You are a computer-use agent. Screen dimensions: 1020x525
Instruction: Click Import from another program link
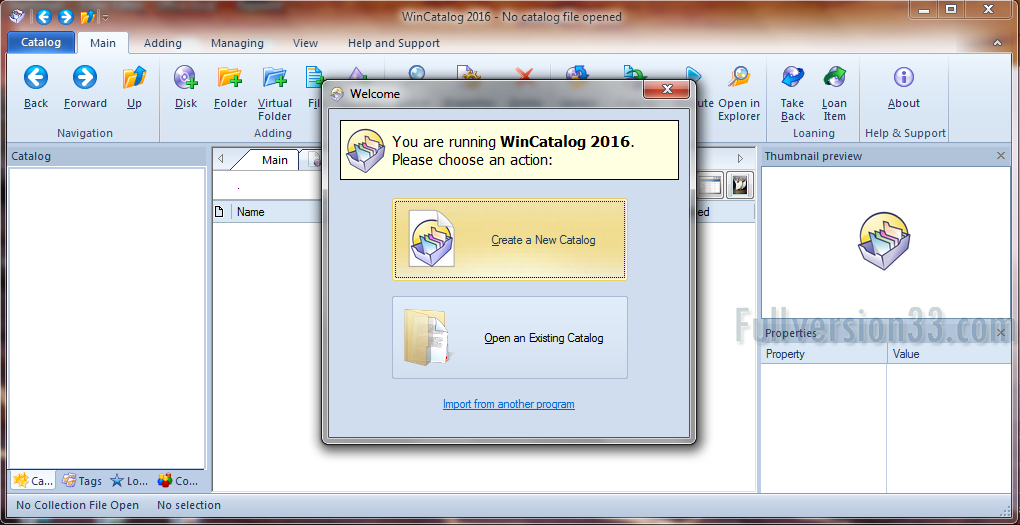coord(509,404)
